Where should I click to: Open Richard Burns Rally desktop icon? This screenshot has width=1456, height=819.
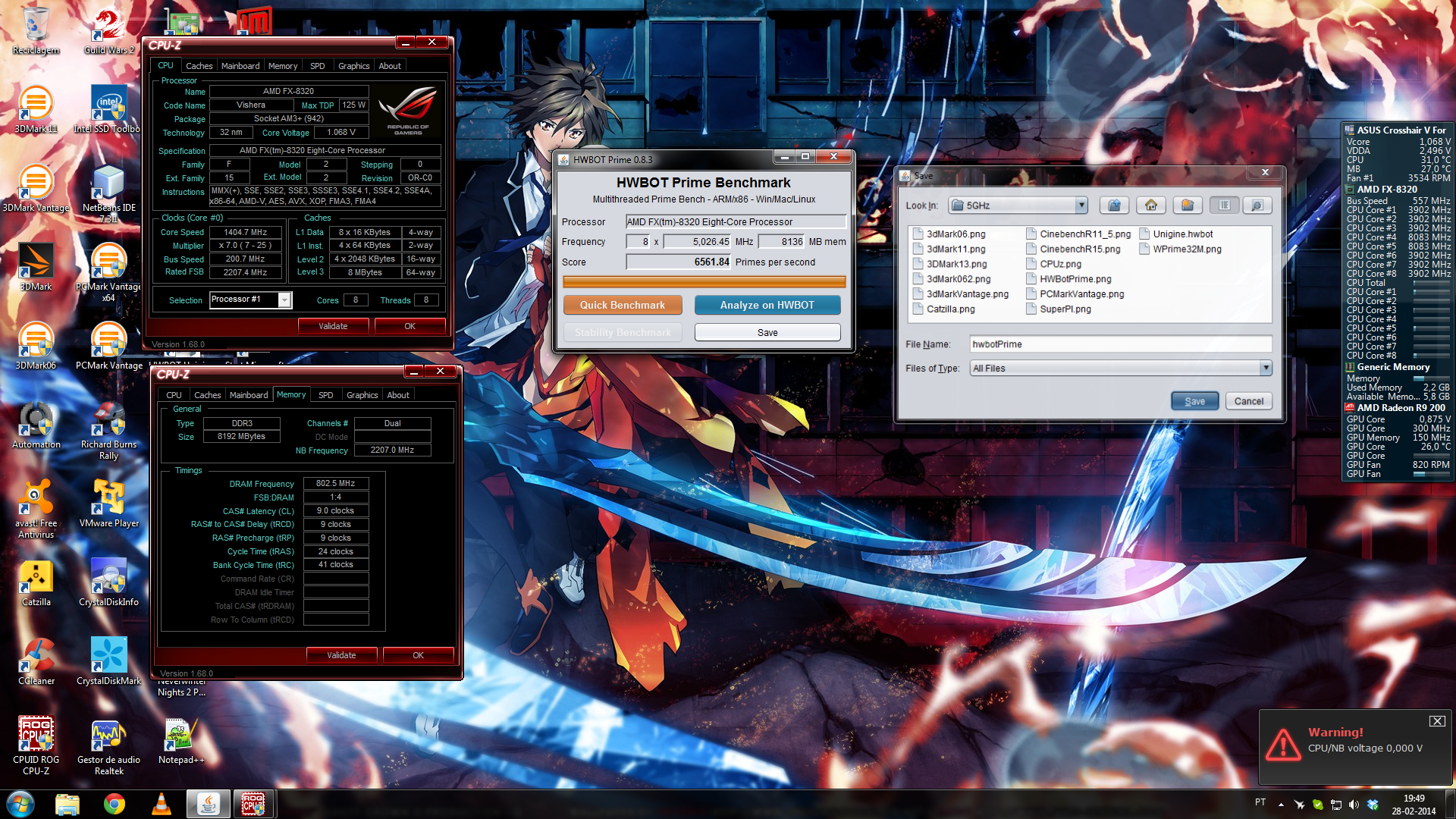click(108, 431)
